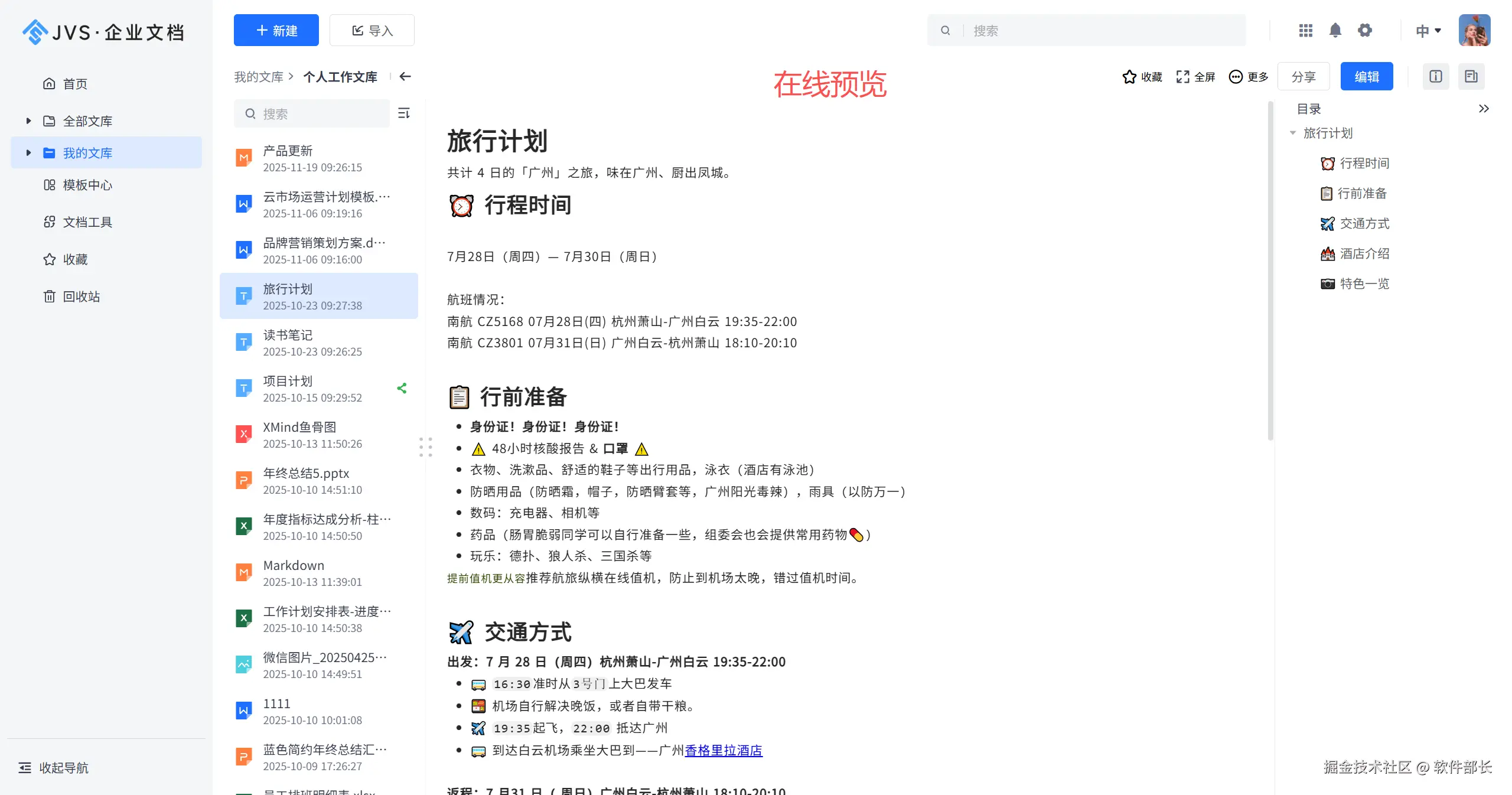The width and height of the screenshot is (1512, 795).
Task: Click the green share icon on 项目计划
Action: pos(402,388)
